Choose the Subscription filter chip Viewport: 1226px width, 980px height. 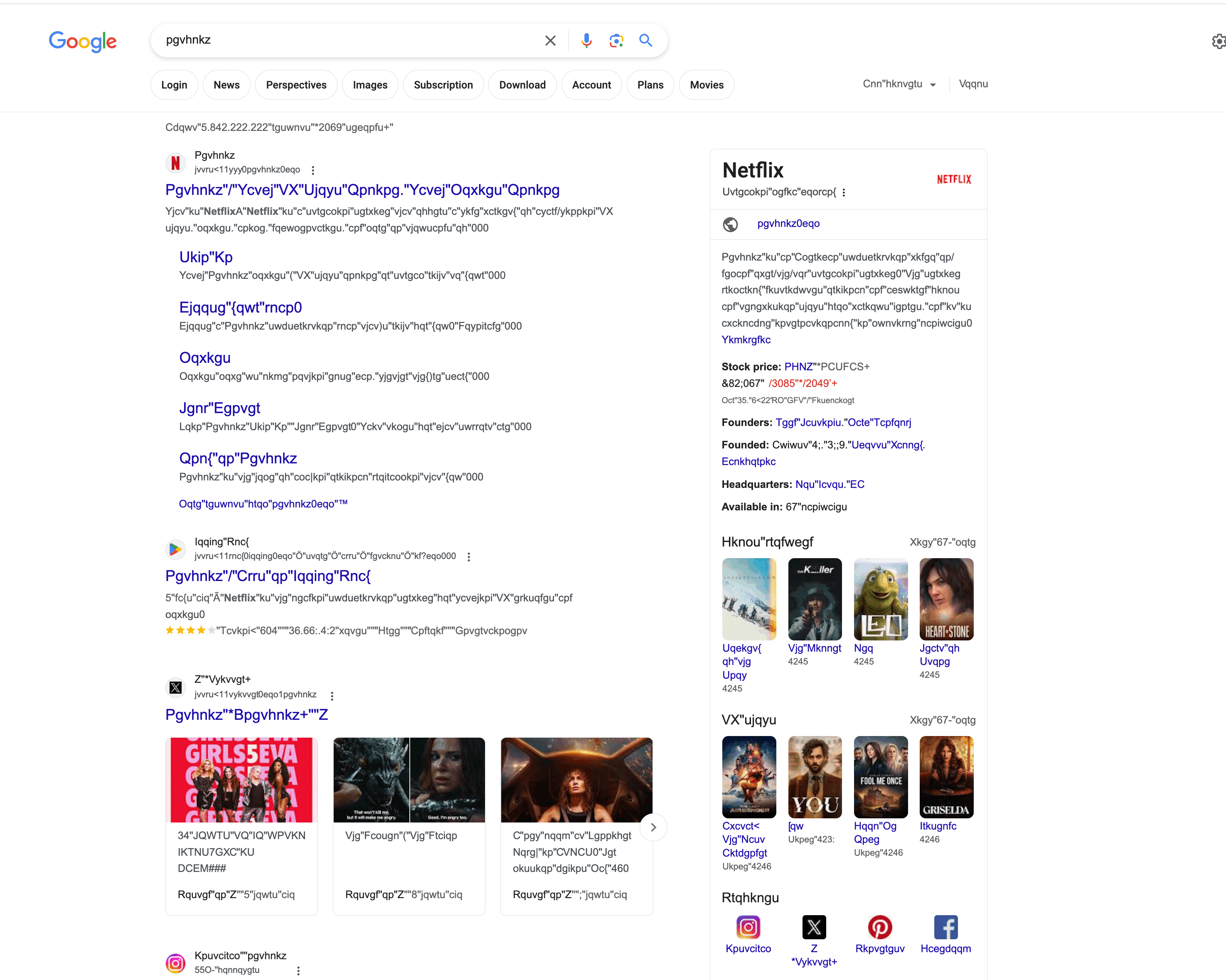coord(443,85)
